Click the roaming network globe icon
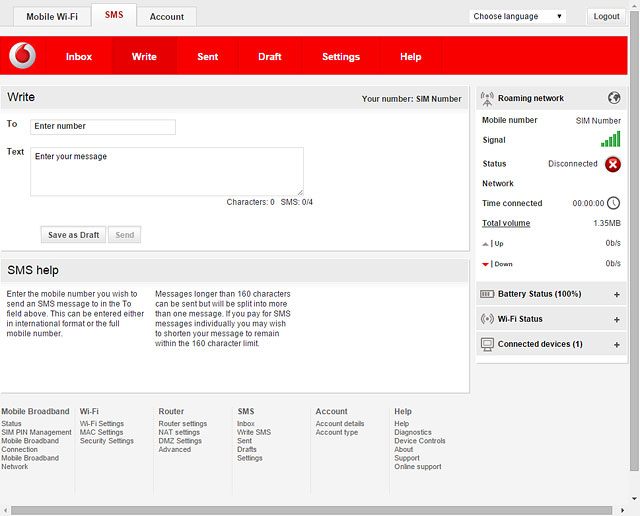Image resolution: width=640 pixels, height=516 pixels. (x=614, y=98)
